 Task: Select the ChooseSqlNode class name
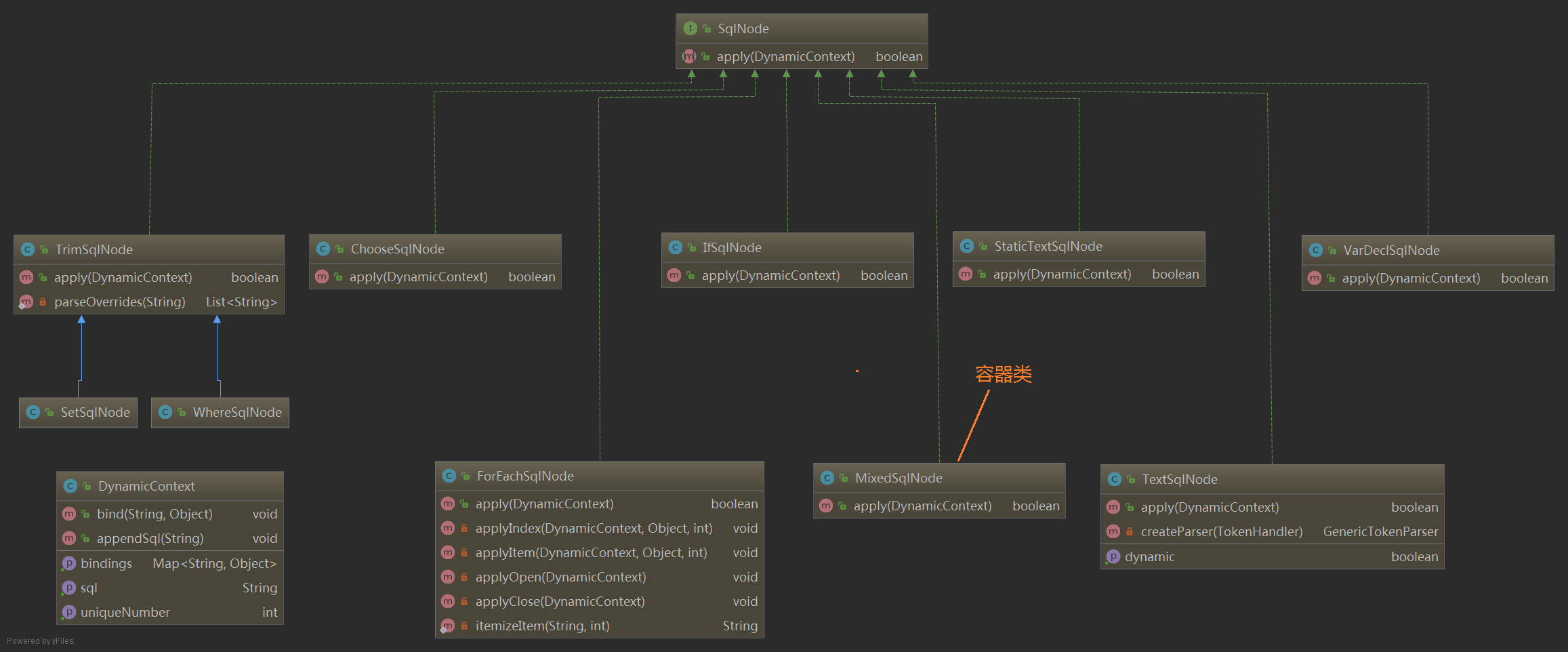click(x=398, y=249)
